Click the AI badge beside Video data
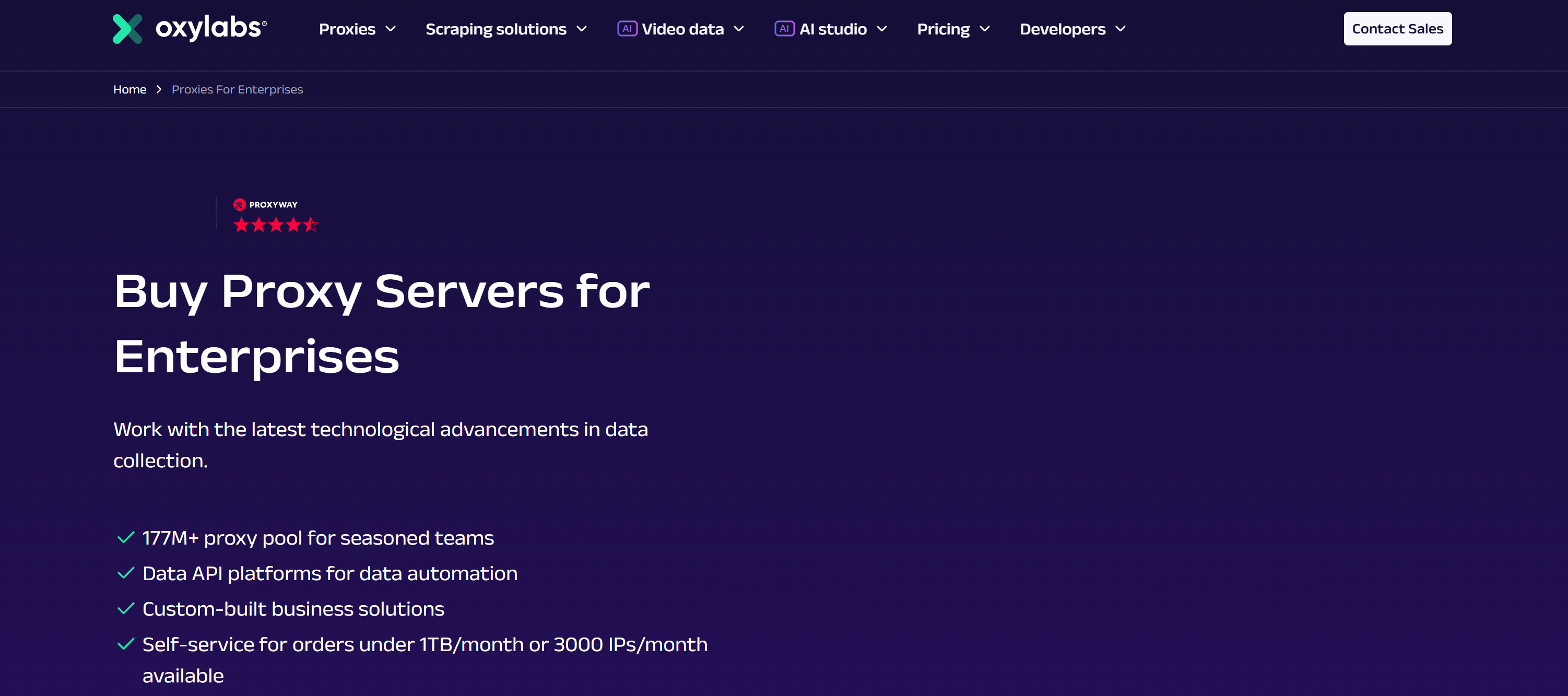Viewport: 1568px width, 696px height. pos(627,29)
